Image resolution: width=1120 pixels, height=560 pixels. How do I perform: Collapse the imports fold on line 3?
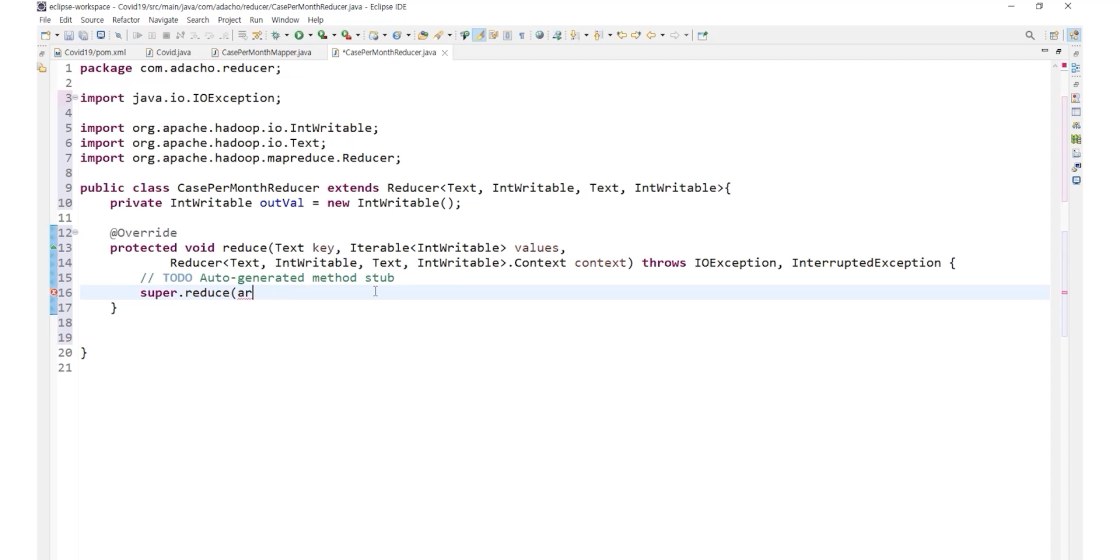[x=75, y=98]
